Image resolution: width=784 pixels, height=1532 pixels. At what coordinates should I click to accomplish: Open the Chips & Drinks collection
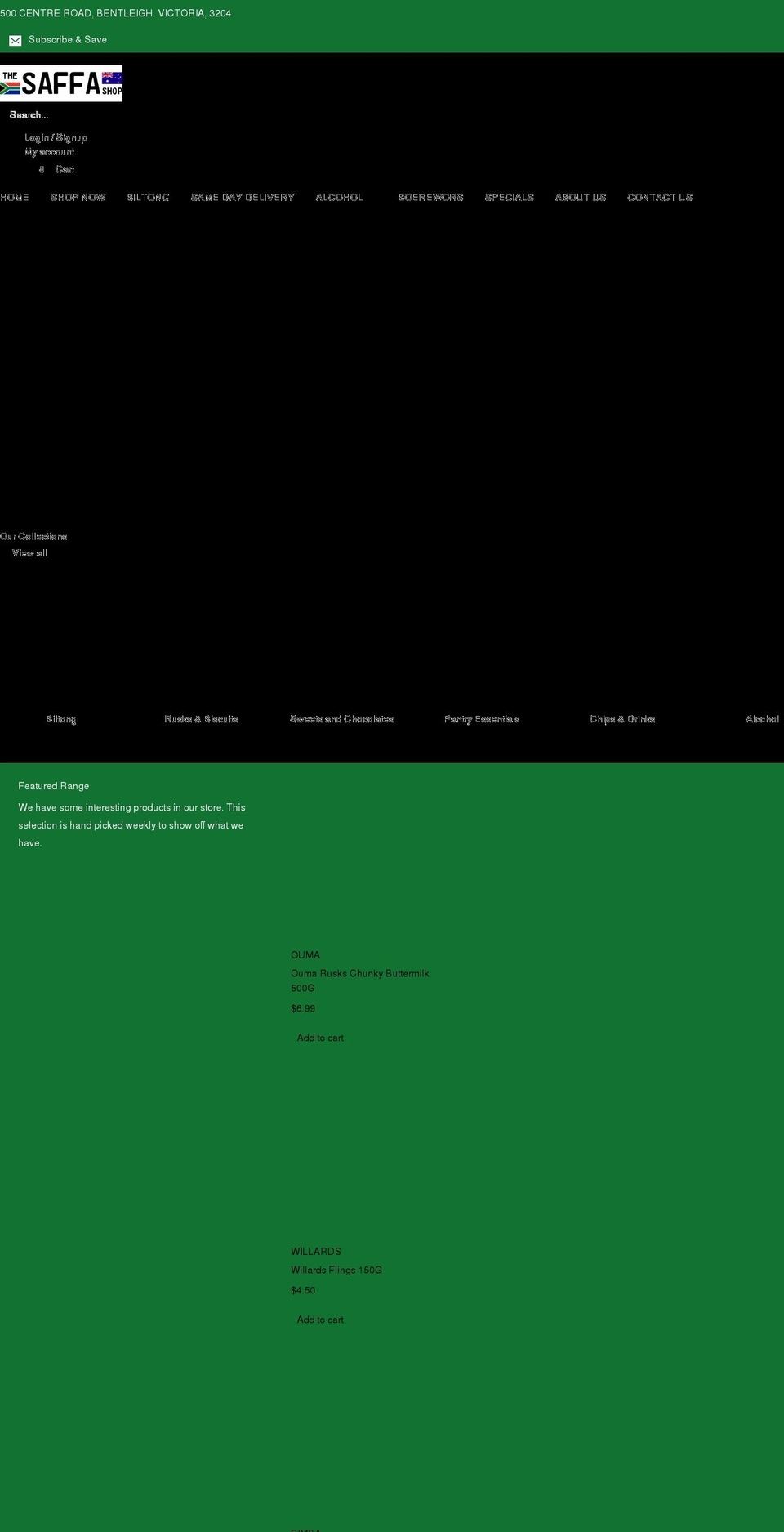pos(622,719)
